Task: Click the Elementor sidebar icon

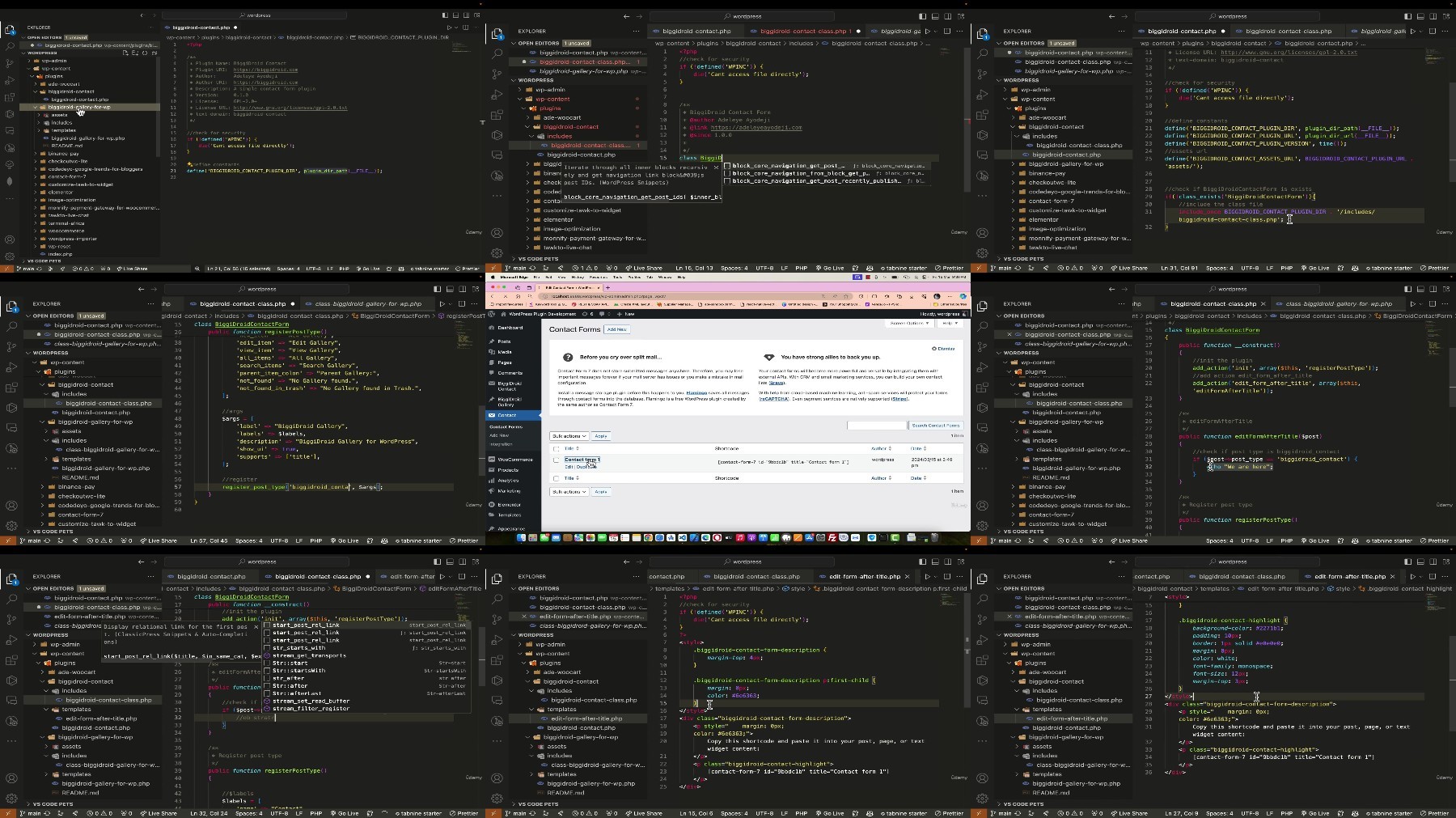Action: (492, 505)
